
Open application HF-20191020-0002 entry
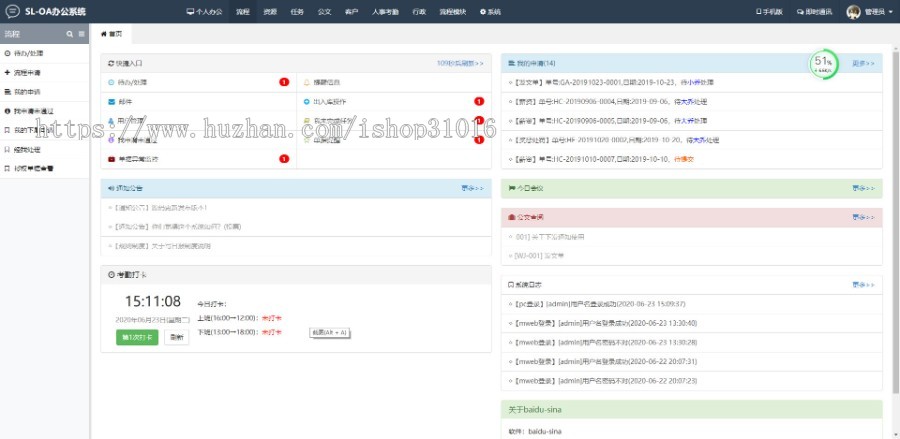(x=692, y=140)
